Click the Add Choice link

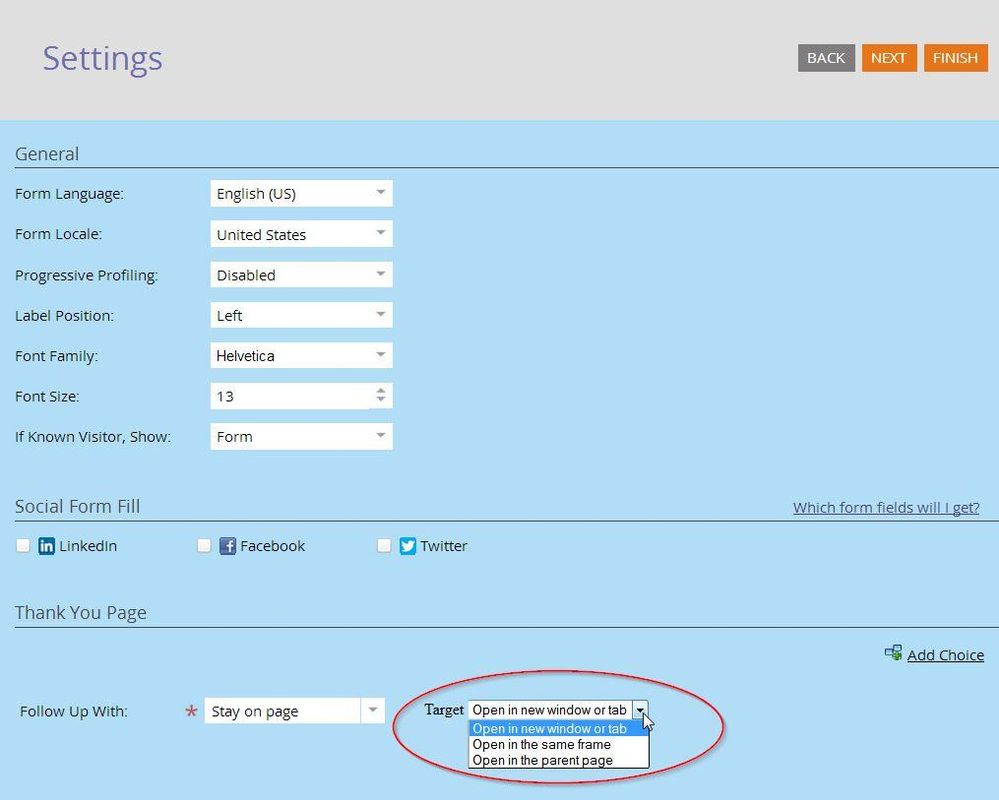pyautogui.click(x=945, y=655)
